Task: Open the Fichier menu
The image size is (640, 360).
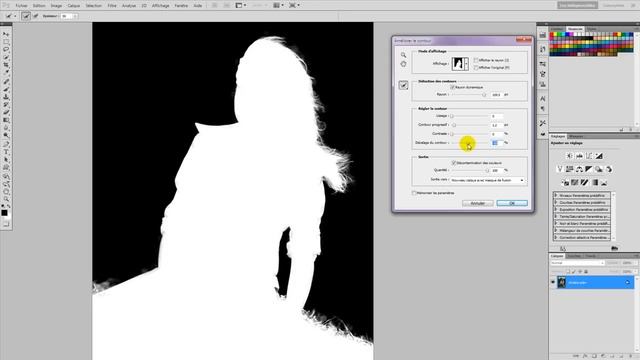Action: [21, 6]
